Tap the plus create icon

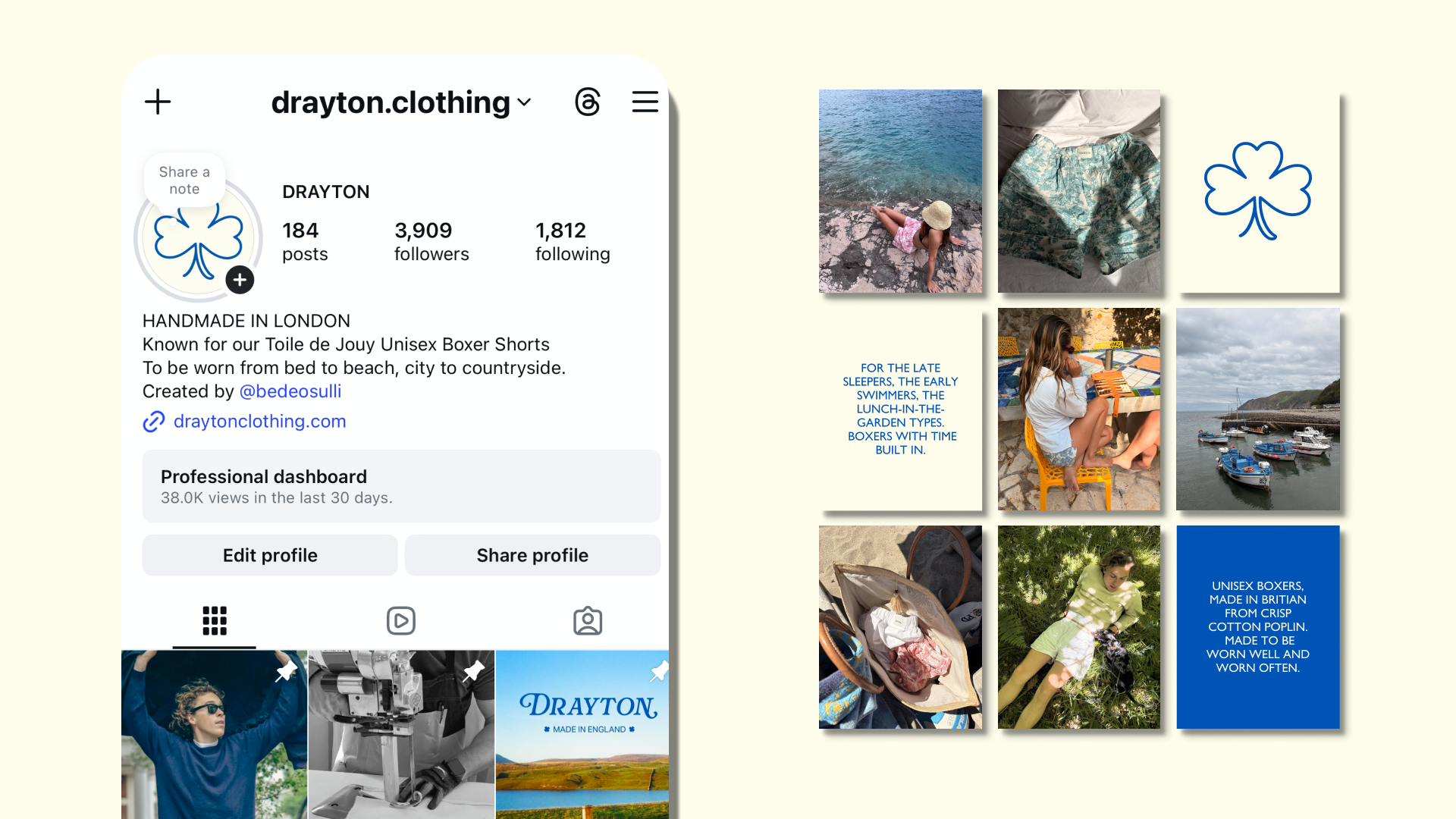158,102
